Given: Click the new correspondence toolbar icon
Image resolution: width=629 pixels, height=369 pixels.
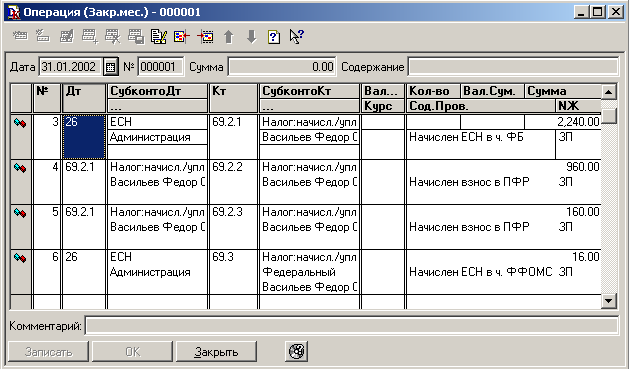Looking at the screenshot, I should pyautogui.click(x=43, y=36).
